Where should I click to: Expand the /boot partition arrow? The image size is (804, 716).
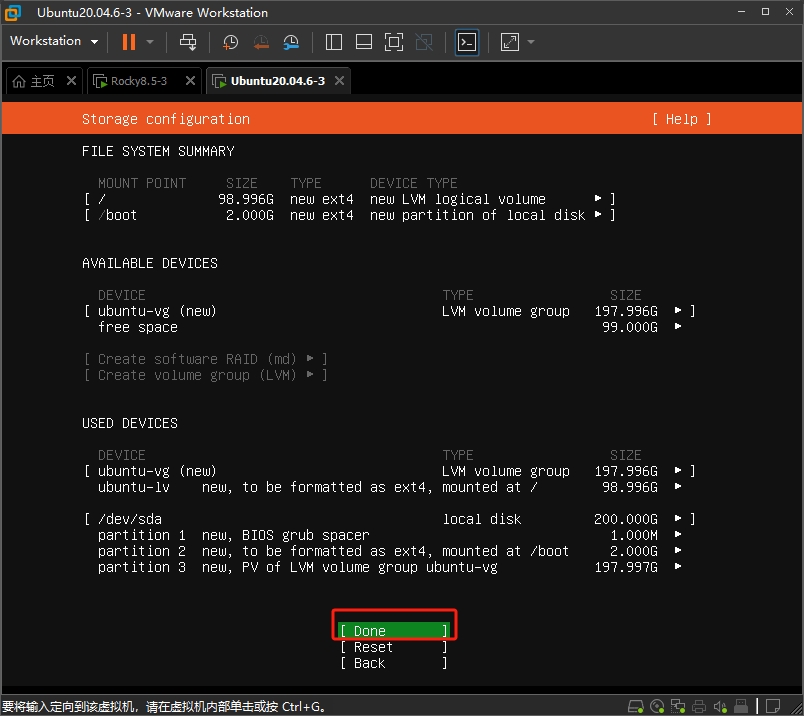coord(597,214)
